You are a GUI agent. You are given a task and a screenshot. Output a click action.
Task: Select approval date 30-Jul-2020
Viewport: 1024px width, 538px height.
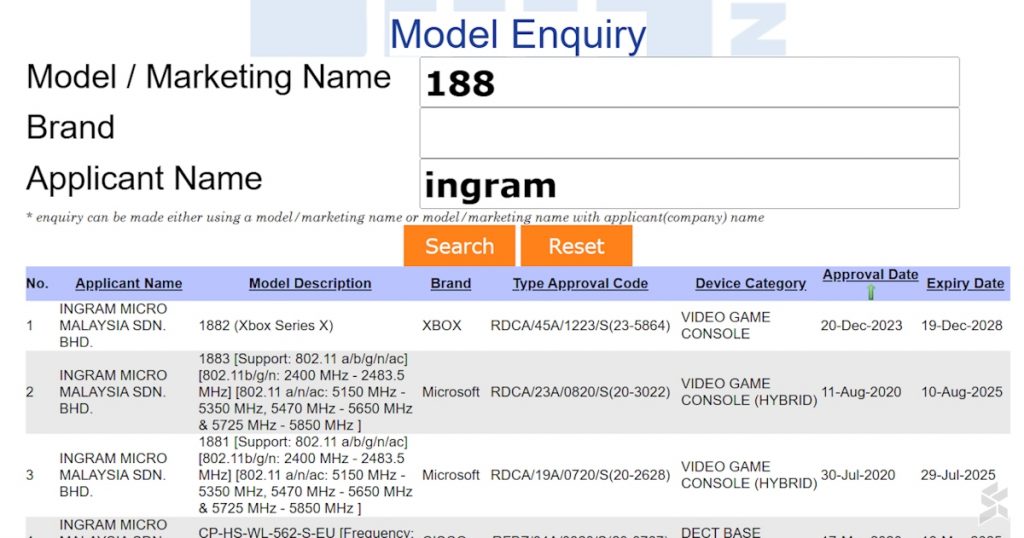pyautogui.click(x=857, y=475)
